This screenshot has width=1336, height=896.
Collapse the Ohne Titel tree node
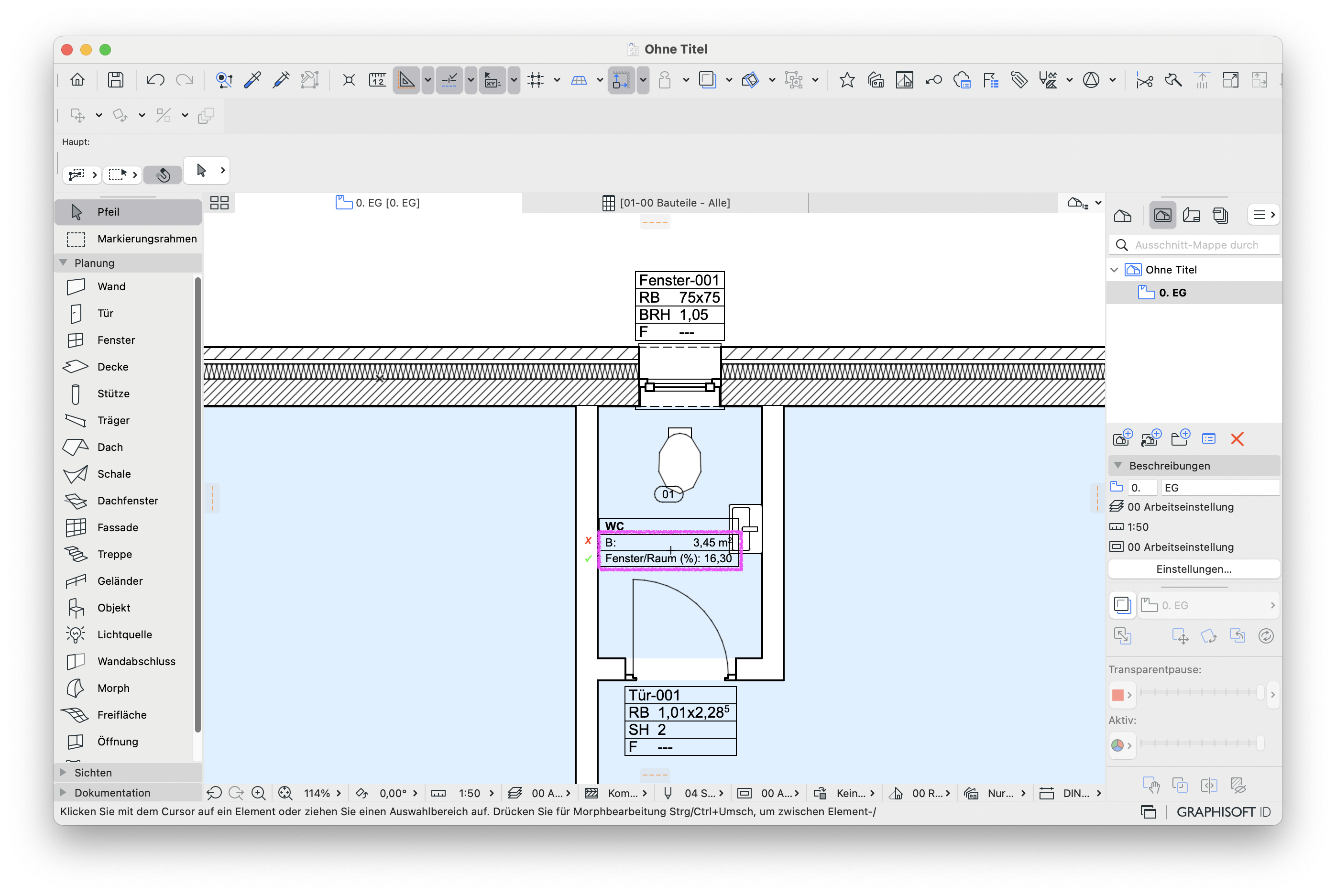pyautogui.click(x=1114, y=270)
